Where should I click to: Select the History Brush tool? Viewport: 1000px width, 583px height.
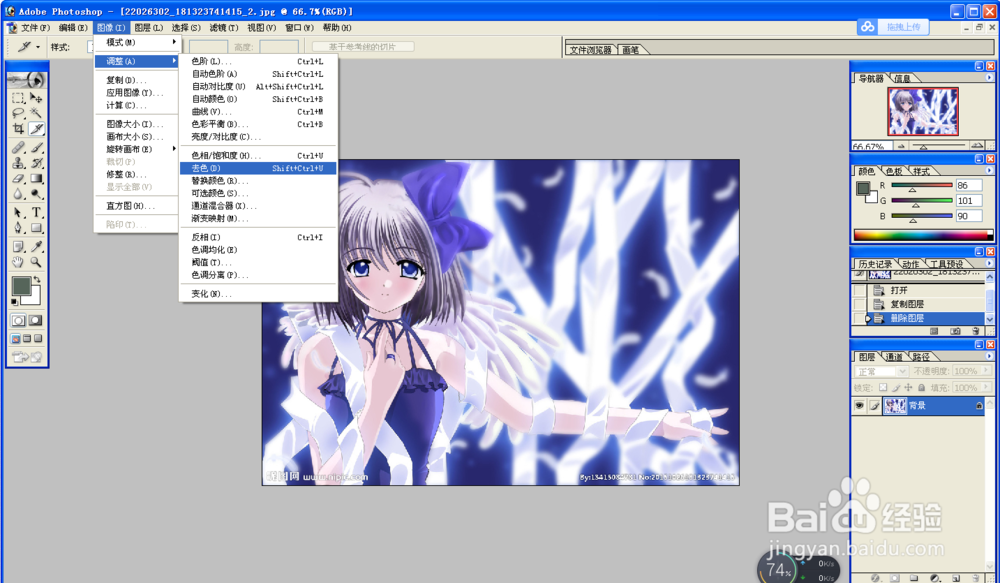click(x=36, y=163)
